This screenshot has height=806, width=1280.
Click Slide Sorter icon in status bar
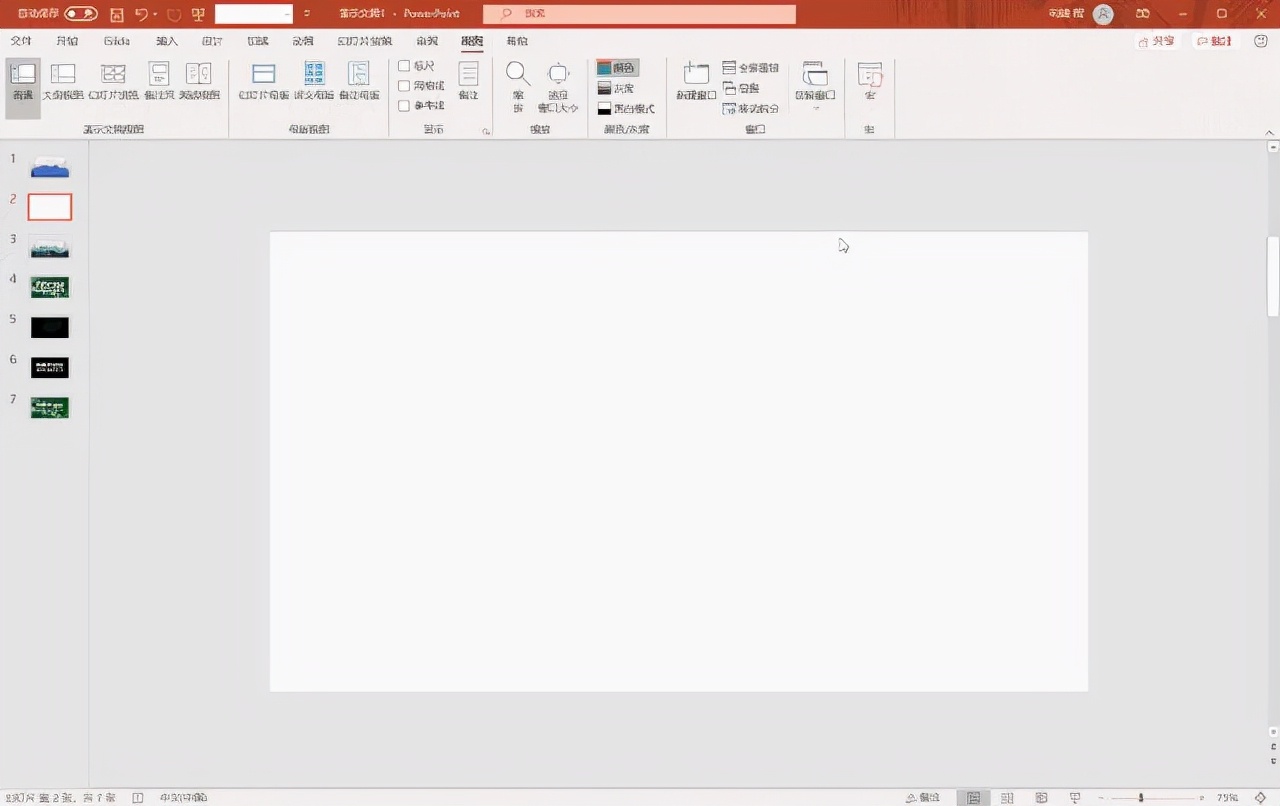[1007, 797]
